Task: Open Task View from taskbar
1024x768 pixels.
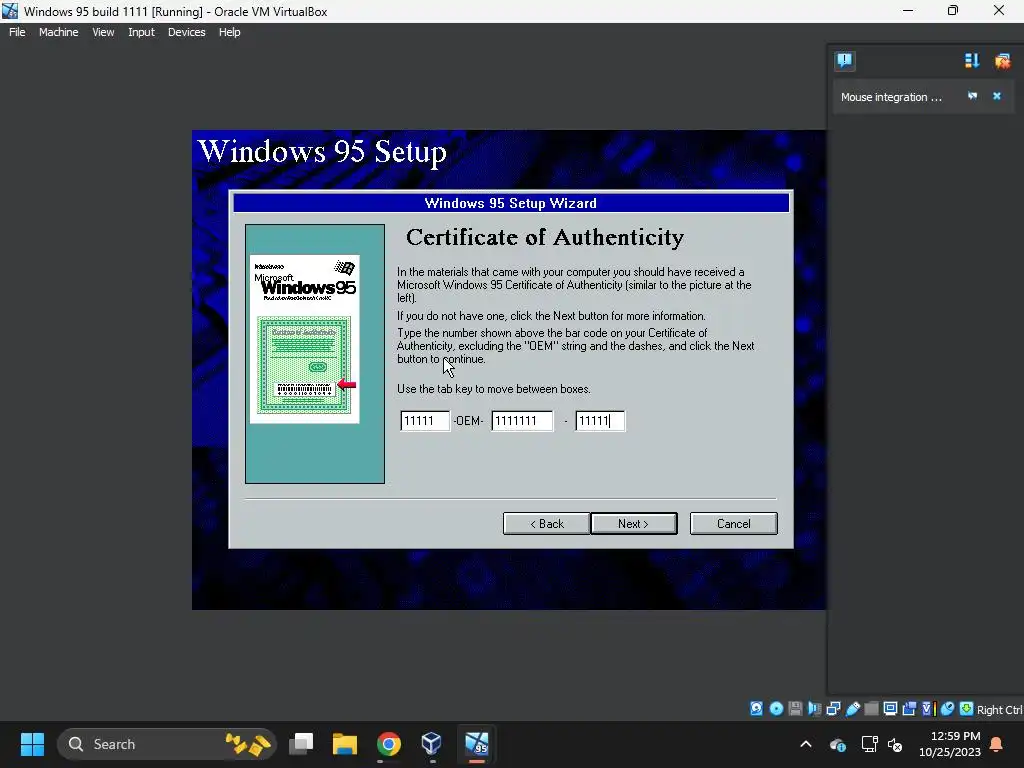Action: click(302, 744)
